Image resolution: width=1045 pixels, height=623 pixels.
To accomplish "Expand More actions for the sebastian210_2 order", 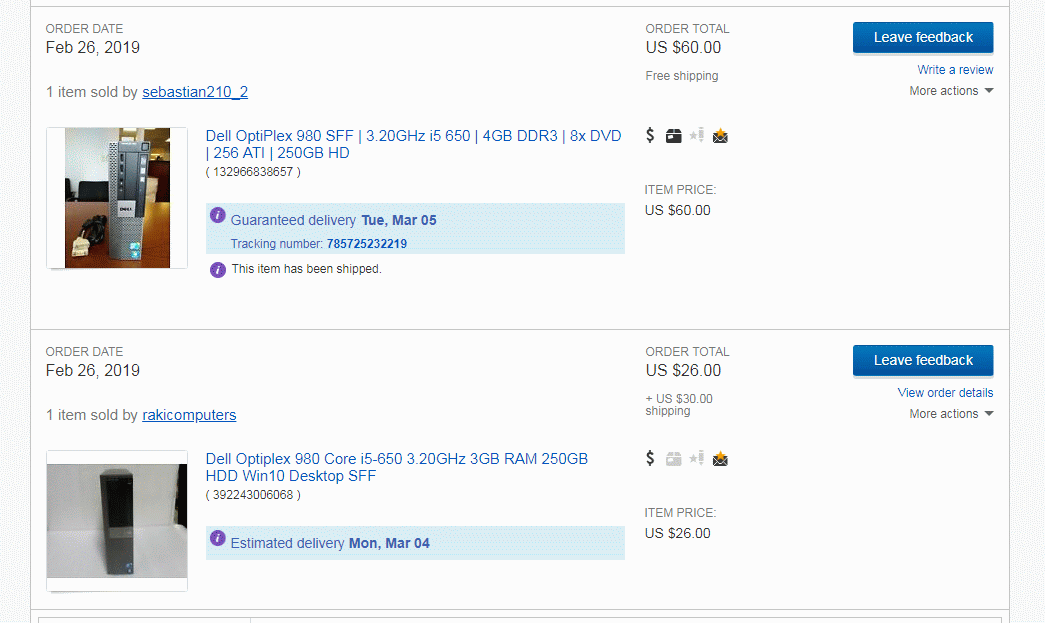I will click(951, 91).
